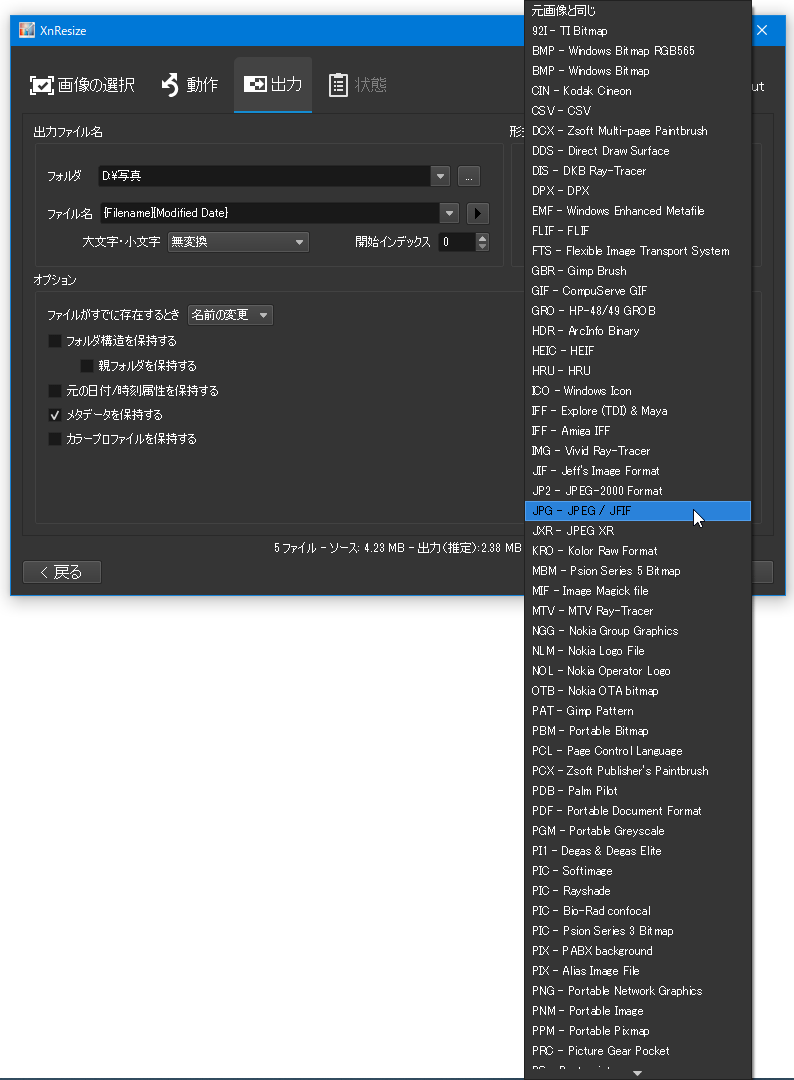Choose KRO - Kolor Raw Format
Image resolution: width=794 pixels, height=1080 pixels.
coord(638,550)
